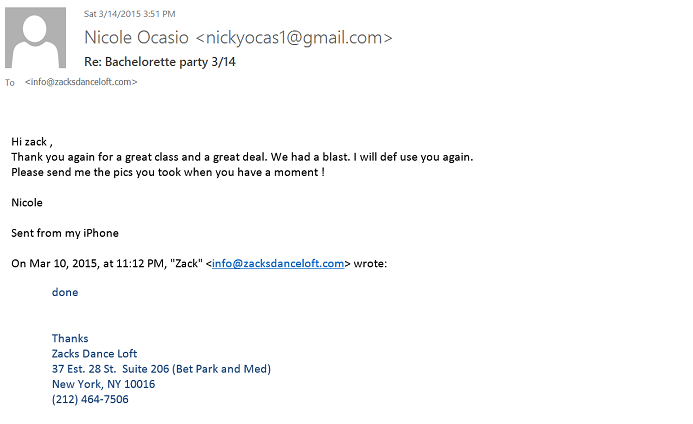
Task: Click the street address '37 Est. 28 St.' line
Action: pos(161,369)
